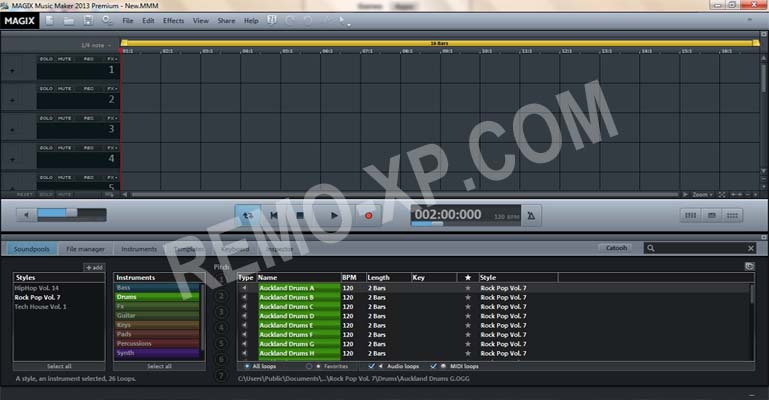
Task: Switch to the Instruments tab
Action: 139,249
